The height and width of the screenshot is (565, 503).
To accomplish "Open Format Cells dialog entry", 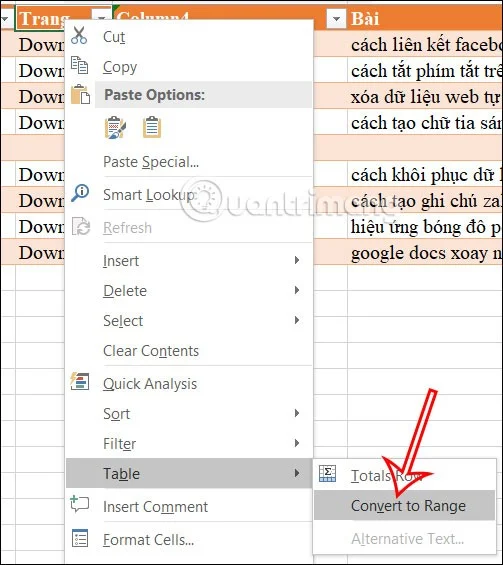I will point(188,540).
